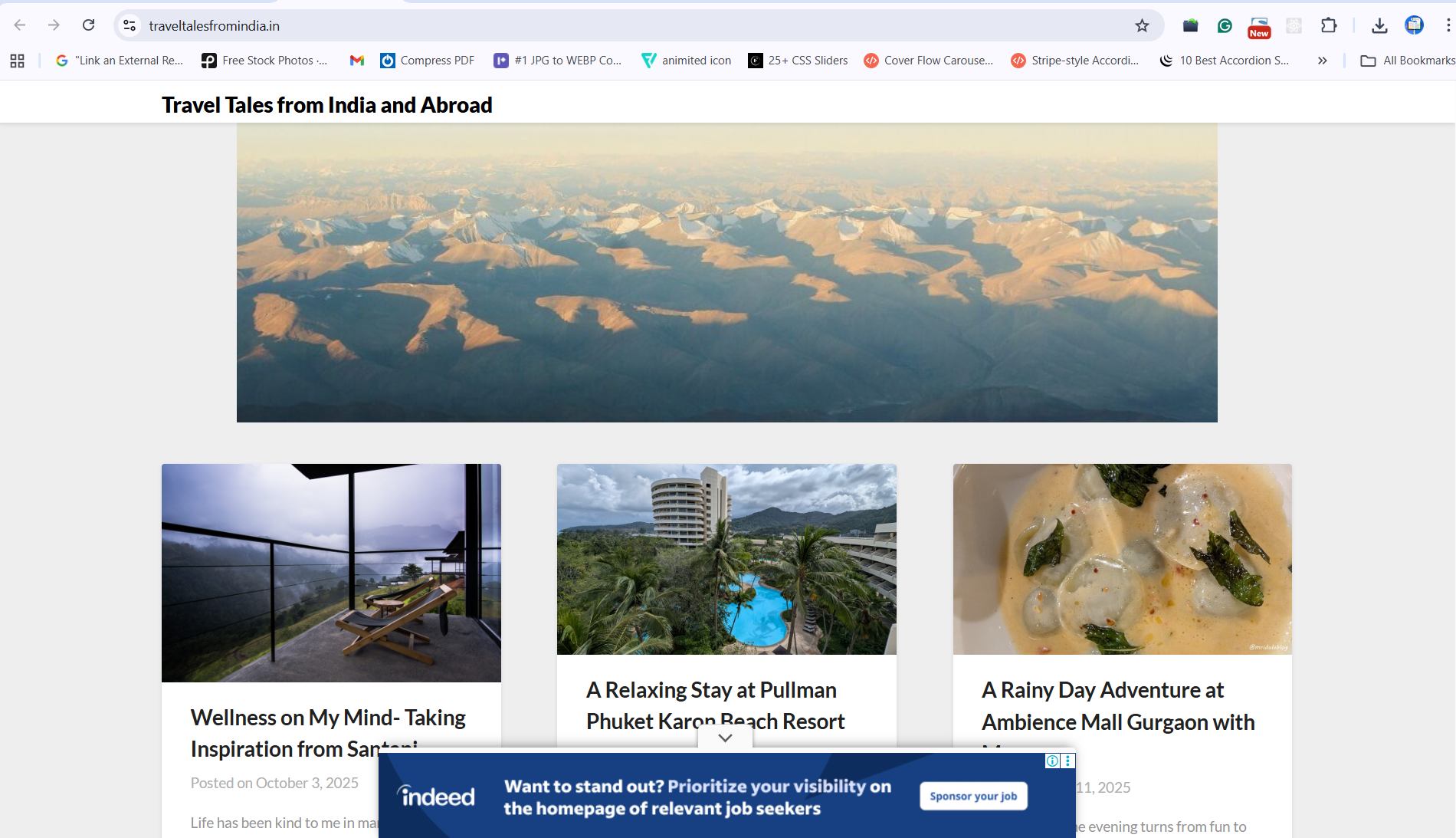The width and height of the screenshot is (1456, 838).
Task: Open the Extensions puzzle icon
Action: tap(1329, 25)
